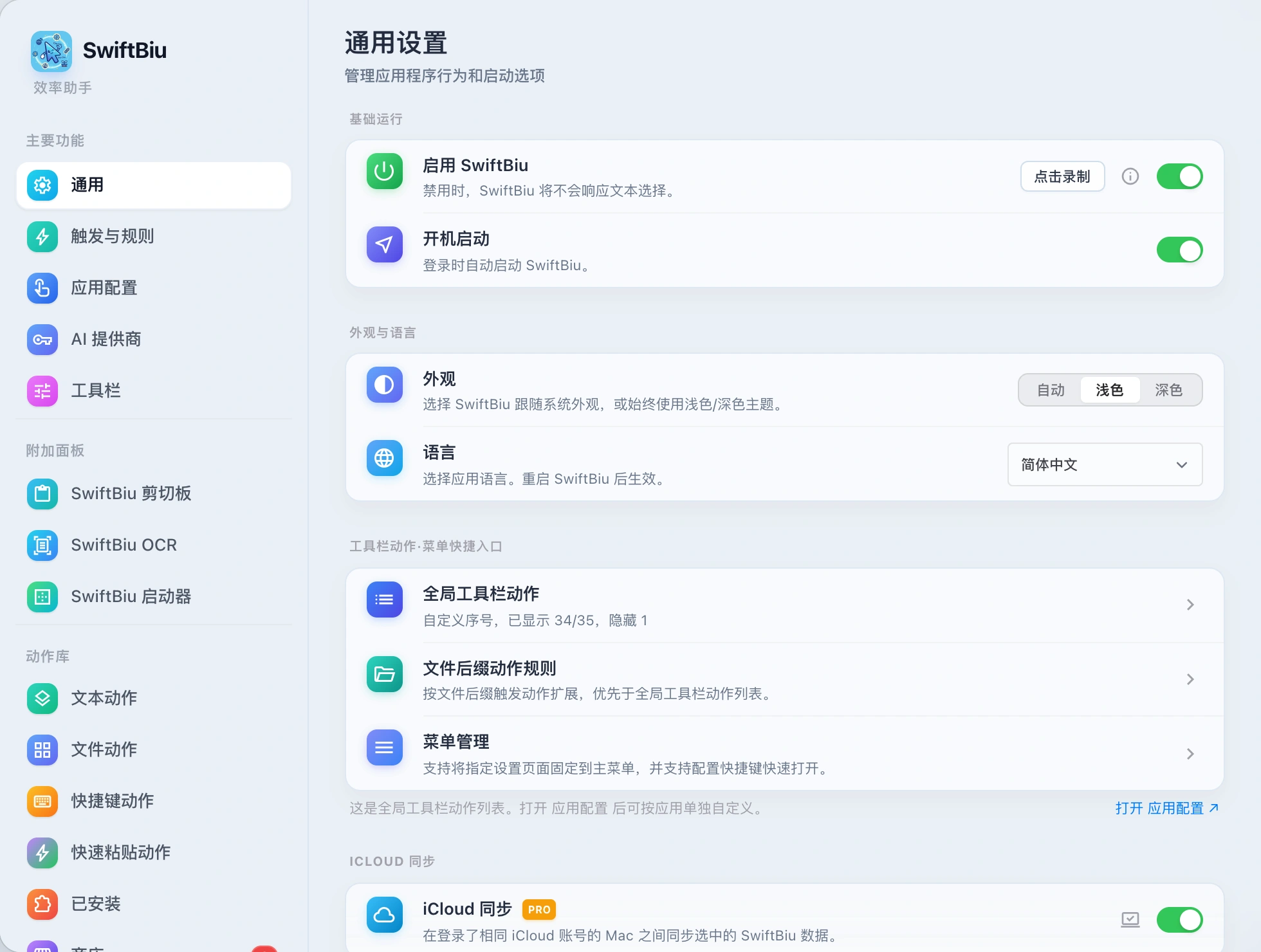
Task: Click the SwiftBiu app logo
Action: tap(51, 51)
